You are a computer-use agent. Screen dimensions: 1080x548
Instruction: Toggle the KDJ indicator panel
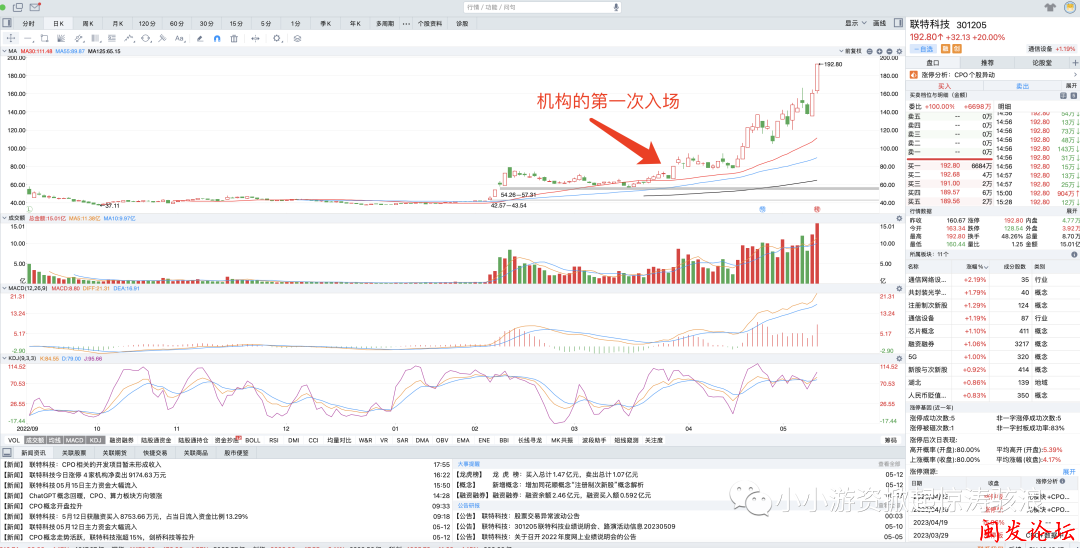click(x=95, y=440)
